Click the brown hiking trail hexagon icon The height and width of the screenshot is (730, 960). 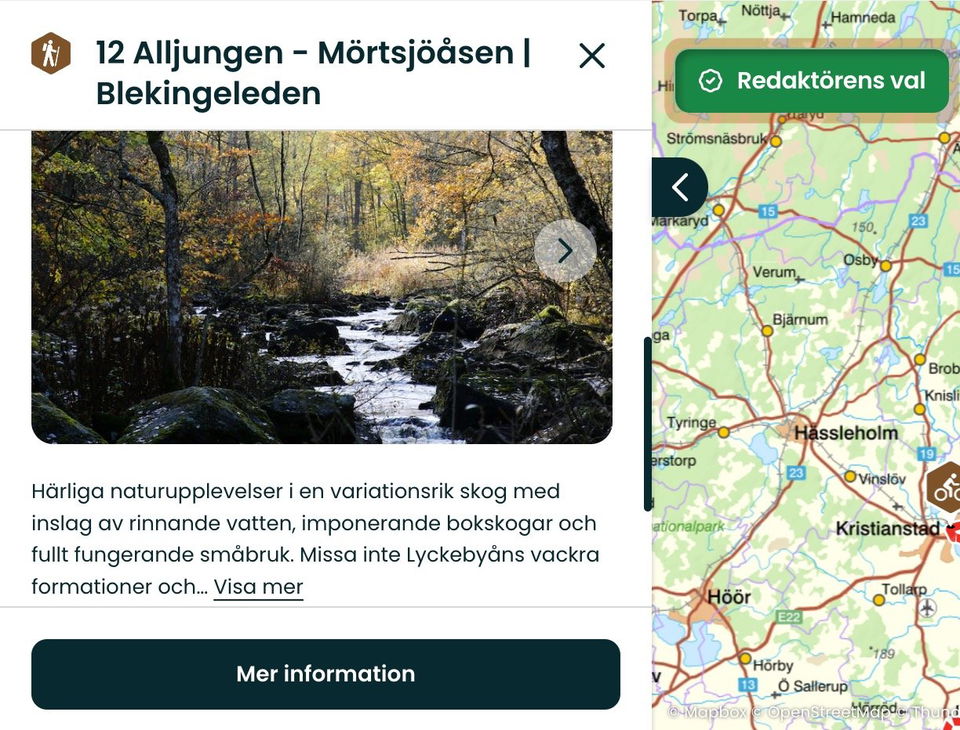click(x=51, y=53)
